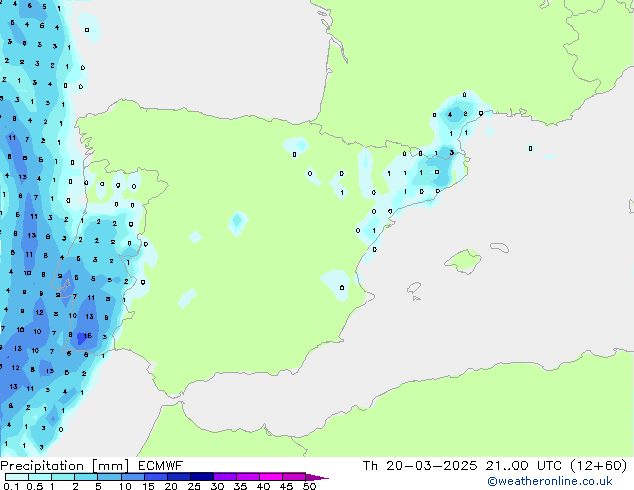The height and width of the screenshot is (490, 634).
Task: Select the 15–20 mm legend color swatch
Action: (x=156, y=477)
